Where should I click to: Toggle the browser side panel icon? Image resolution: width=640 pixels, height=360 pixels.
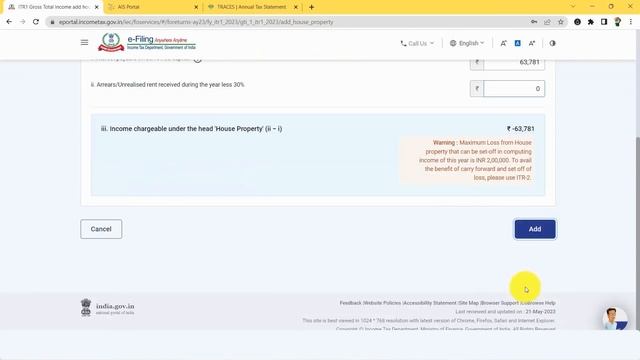coord(604,22)
